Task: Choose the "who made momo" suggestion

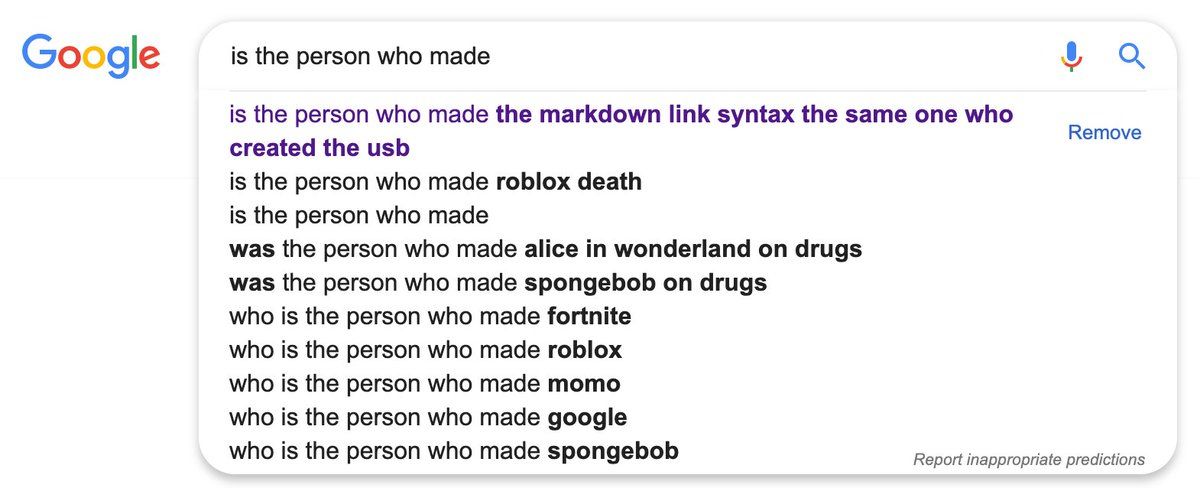Action: pos(424,384)
